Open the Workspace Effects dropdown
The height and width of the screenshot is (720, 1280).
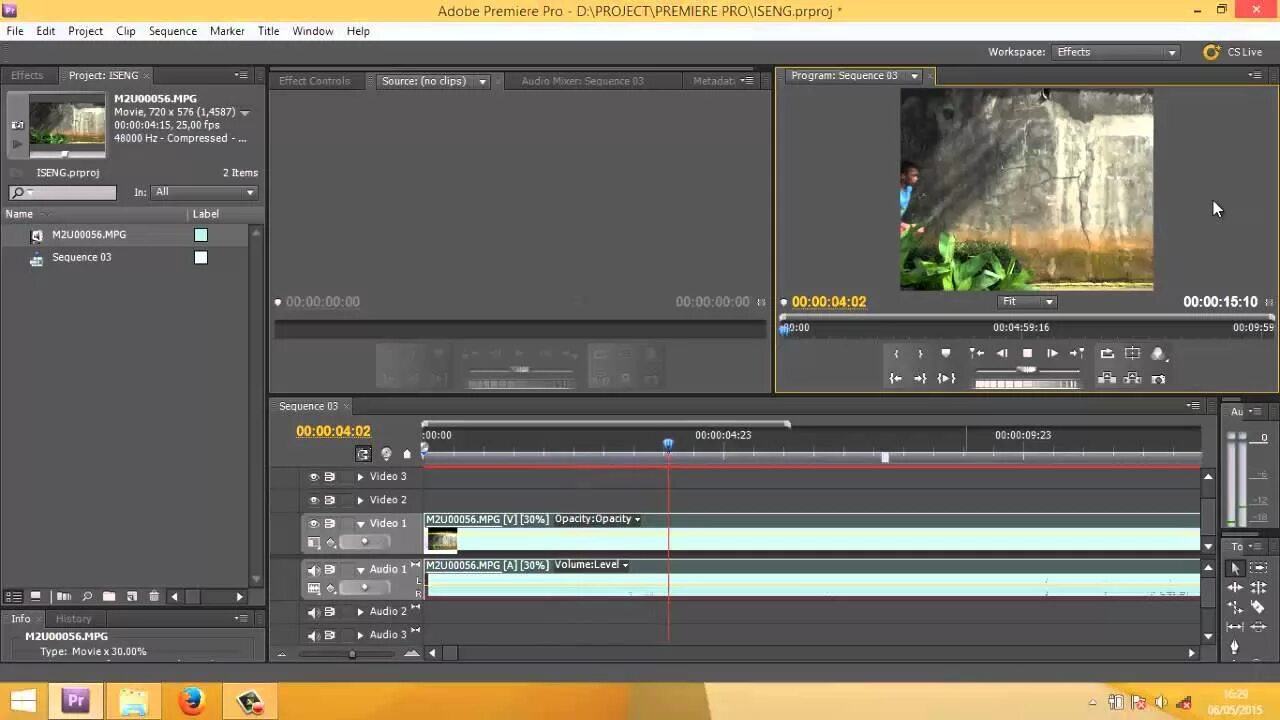(1116, 52)
